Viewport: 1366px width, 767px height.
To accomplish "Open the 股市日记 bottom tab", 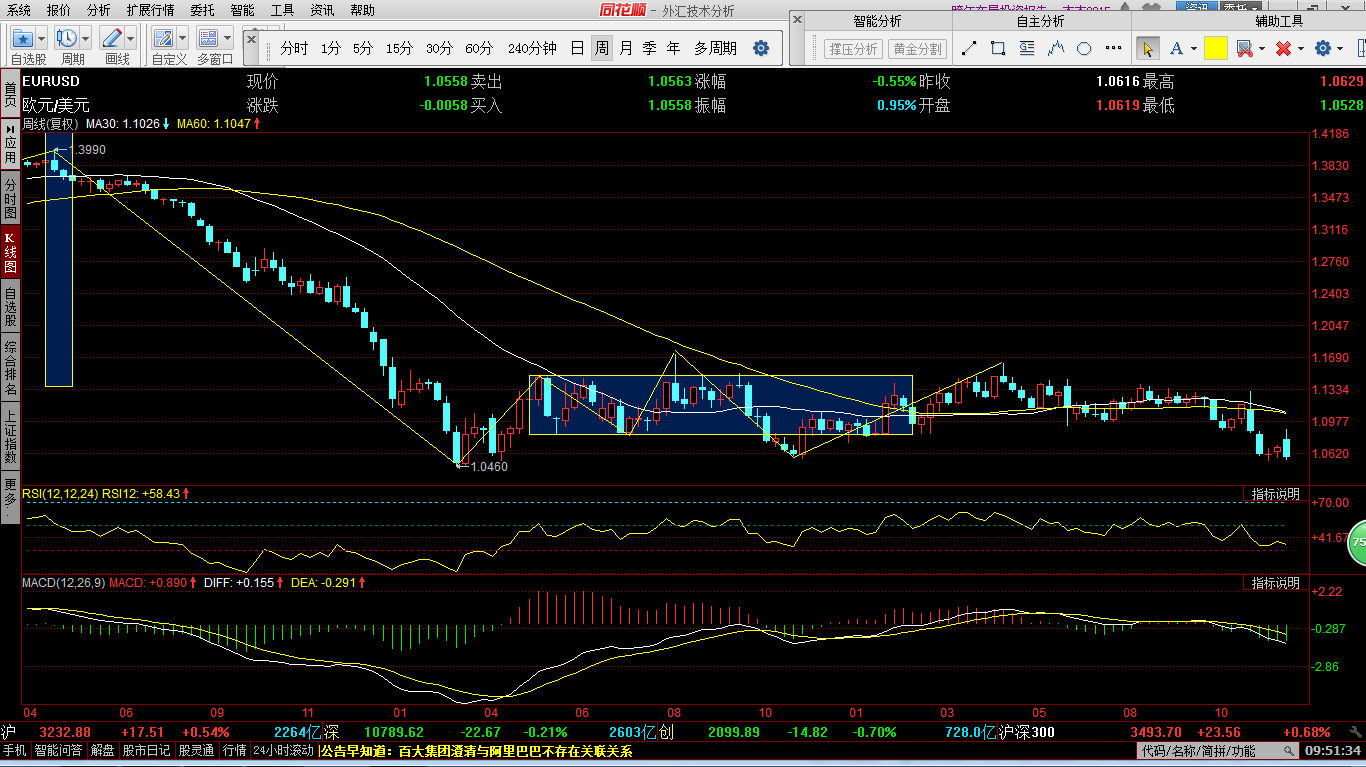I will pos(147,750).
